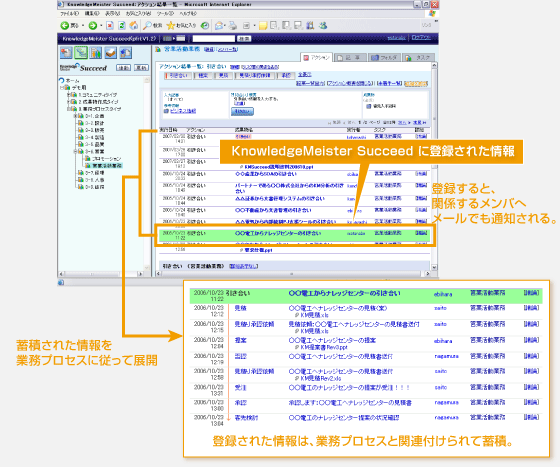Click the Mail envelope icon
This screenshot has height=467, width=560.
coord(219,25)
